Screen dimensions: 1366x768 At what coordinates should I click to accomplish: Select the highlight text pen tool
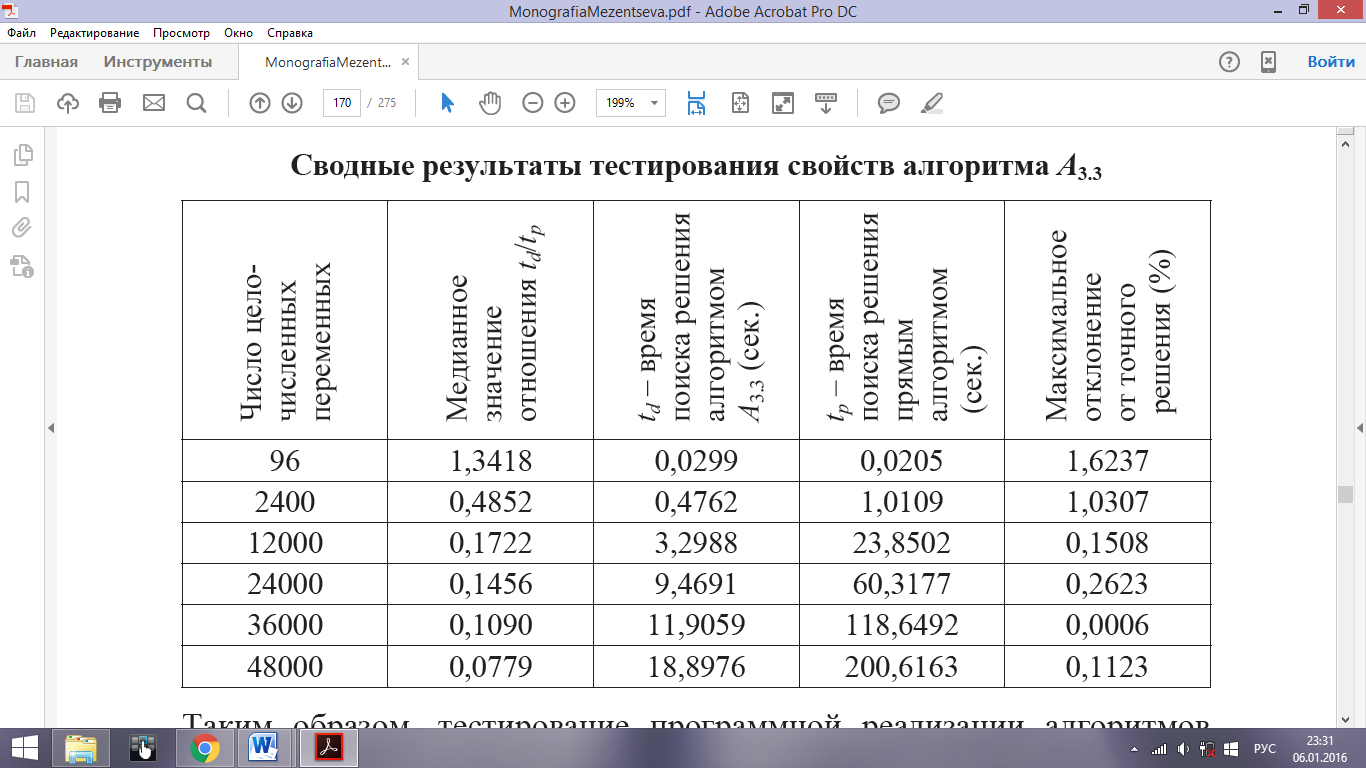[x=931, y=103]
